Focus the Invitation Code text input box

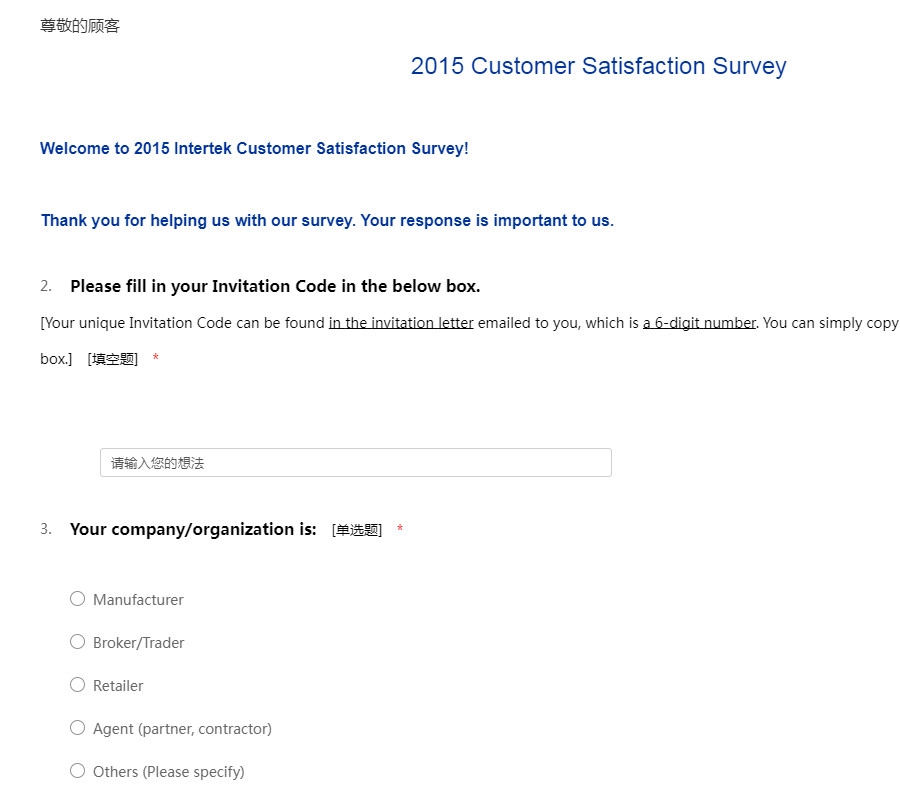(x=355, y=463)
